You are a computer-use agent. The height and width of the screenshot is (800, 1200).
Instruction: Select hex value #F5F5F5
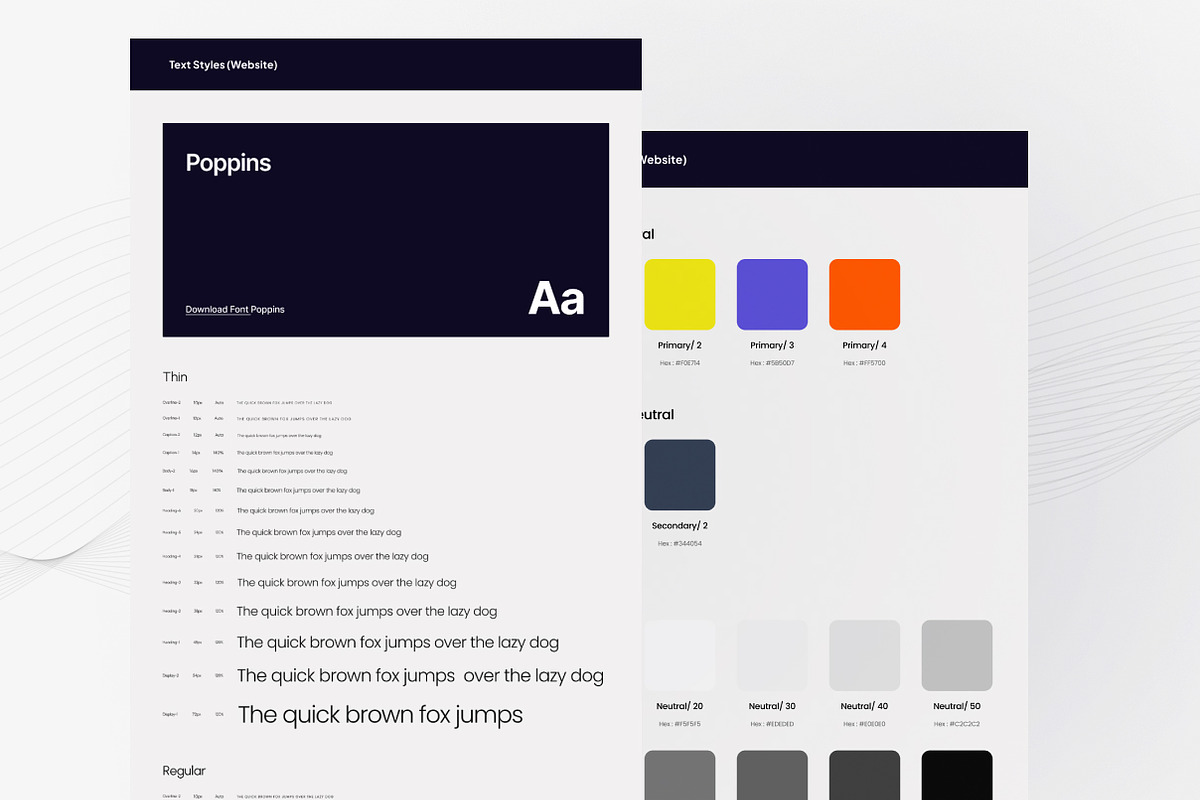680,724
